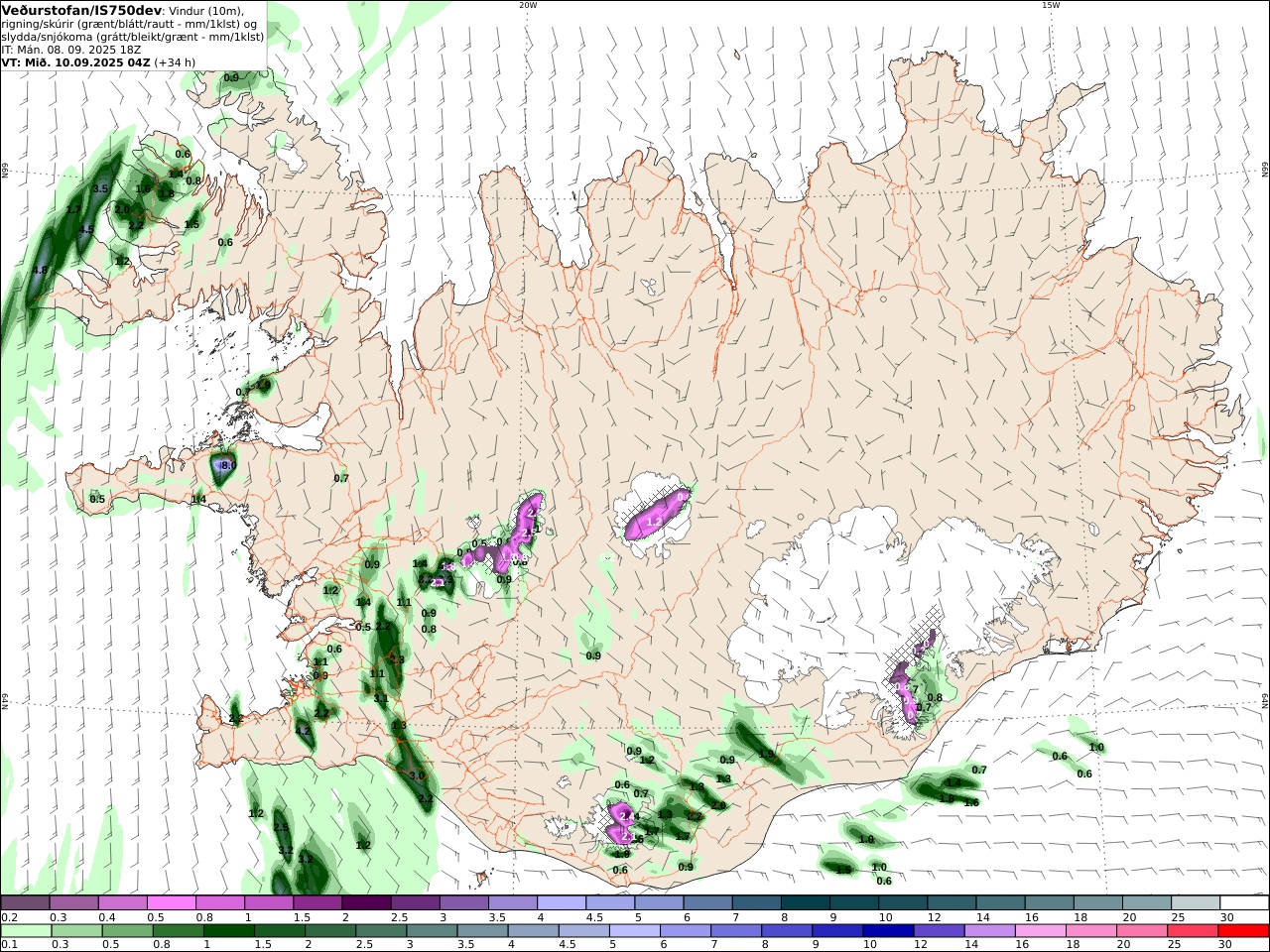Viewport: 1270px width, 952px height.
Task: Click the '0.4' label on the snow scale
Action: (106, 917)
